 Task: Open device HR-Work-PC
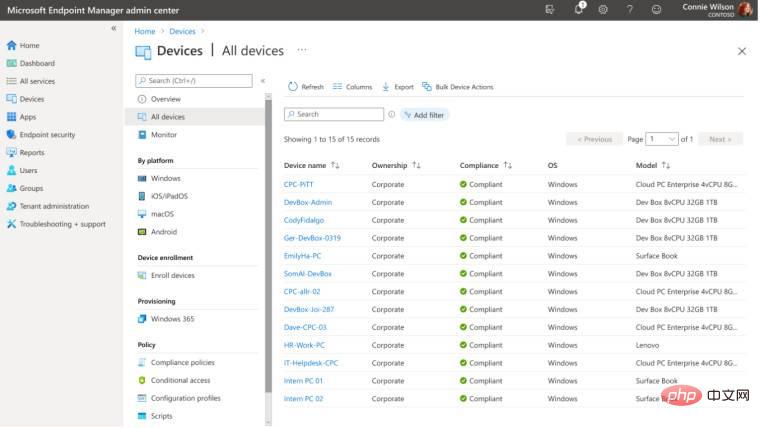(304, 345)
